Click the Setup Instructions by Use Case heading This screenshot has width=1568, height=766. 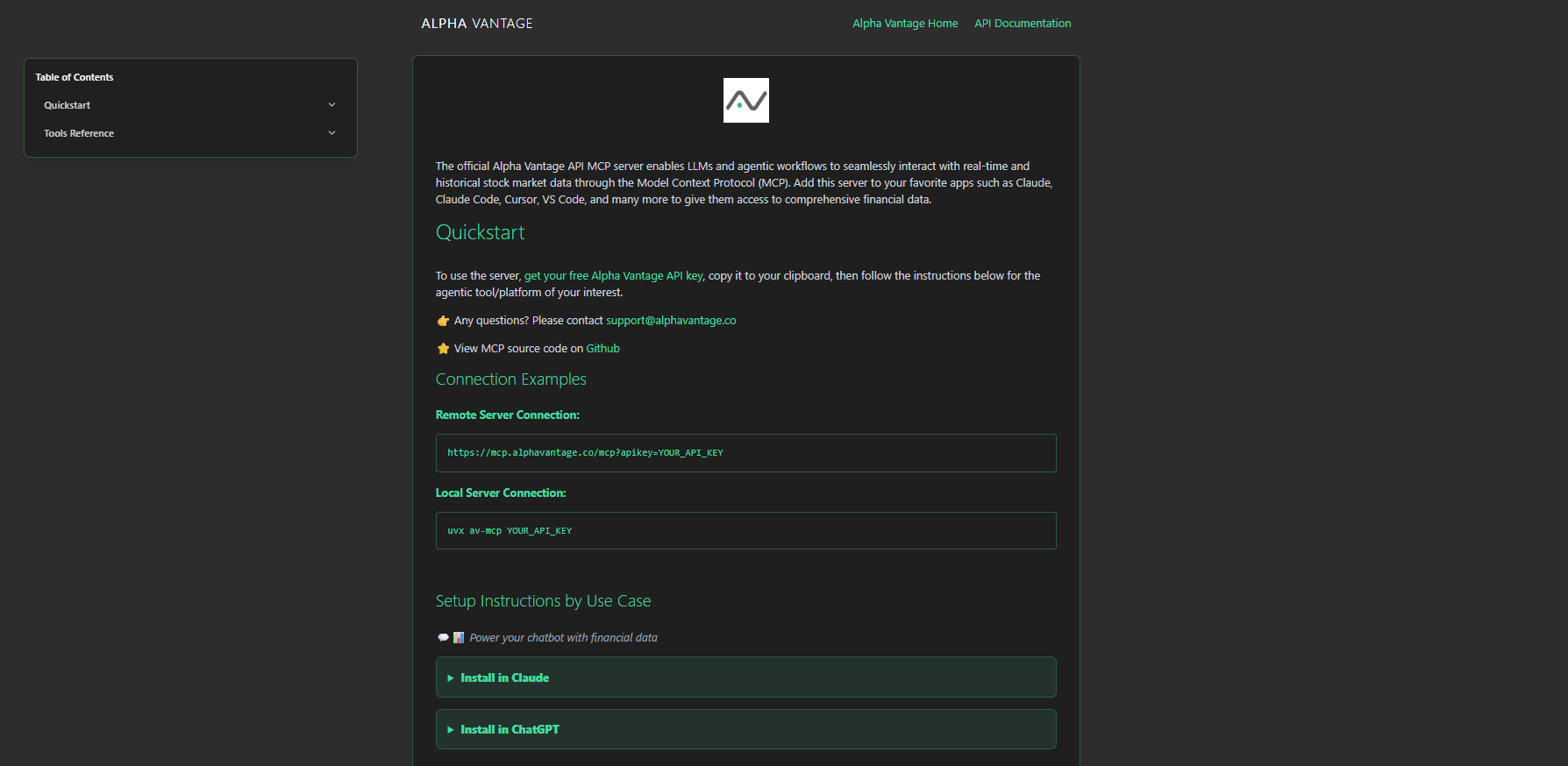click(544, 601)
